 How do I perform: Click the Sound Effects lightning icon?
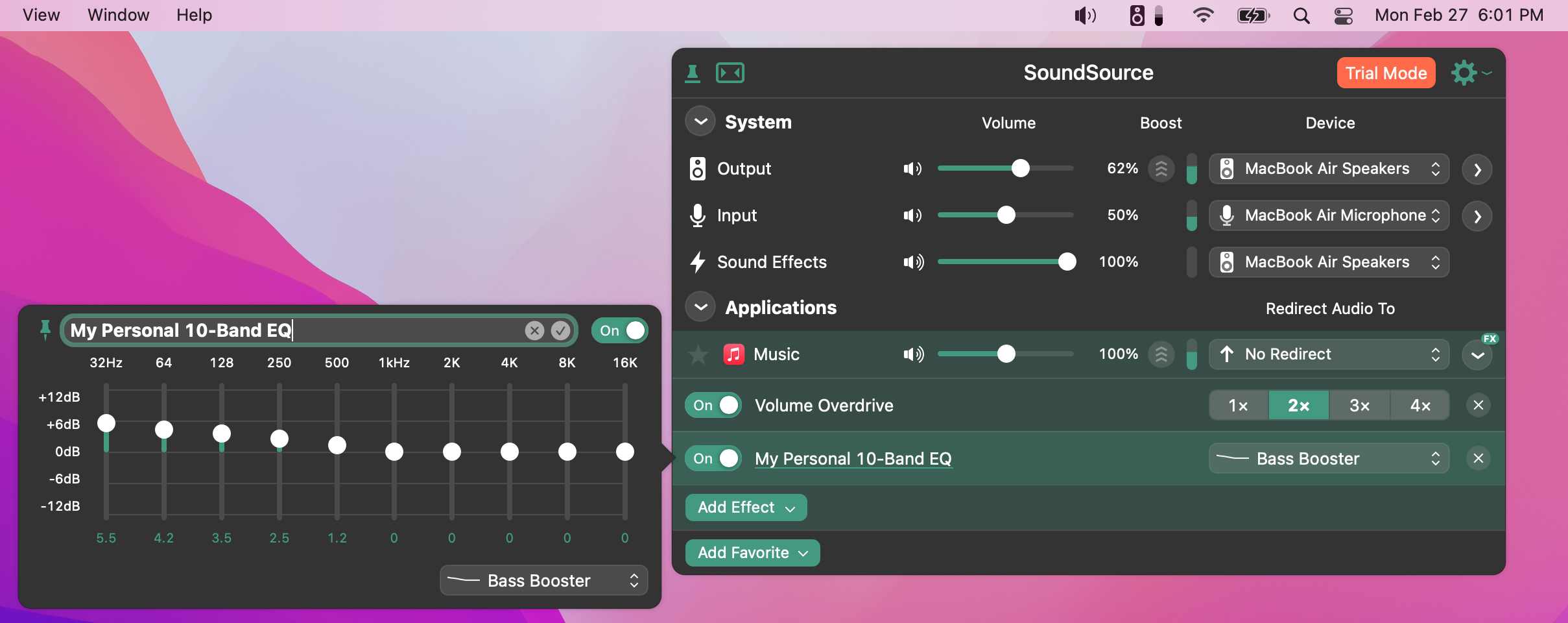point(697,262)
